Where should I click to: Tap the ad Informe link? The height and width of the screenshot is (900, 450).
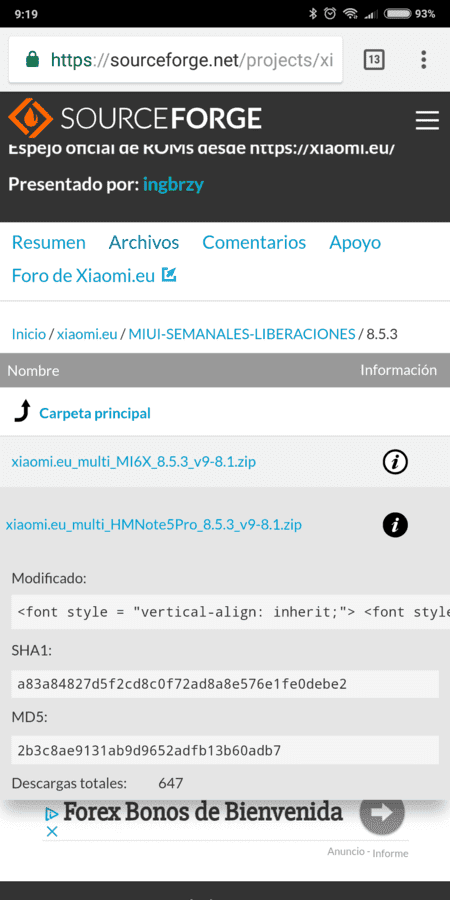click(390, 854)
